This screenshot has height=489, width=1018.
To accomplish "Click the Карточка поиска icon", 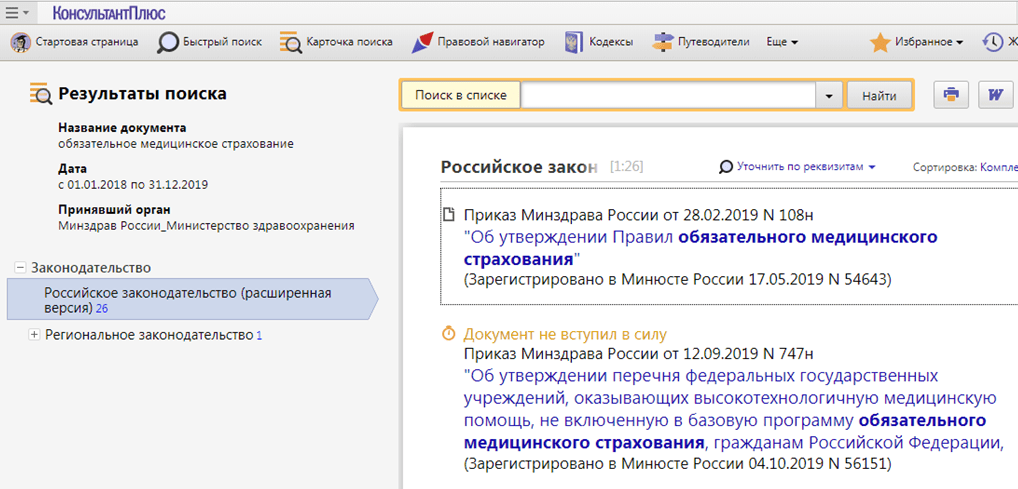I will click(290, 42).
